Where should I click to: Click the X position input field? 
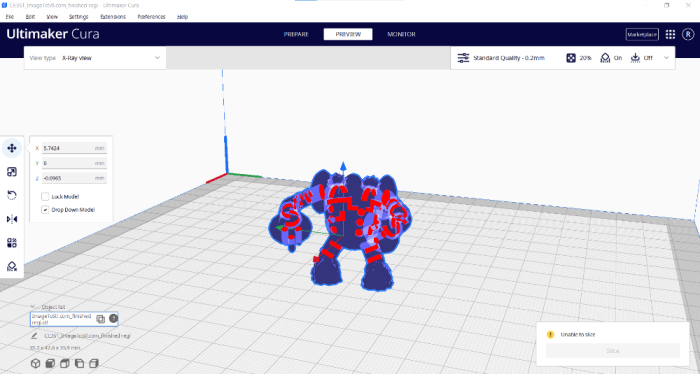click(74, 148)
